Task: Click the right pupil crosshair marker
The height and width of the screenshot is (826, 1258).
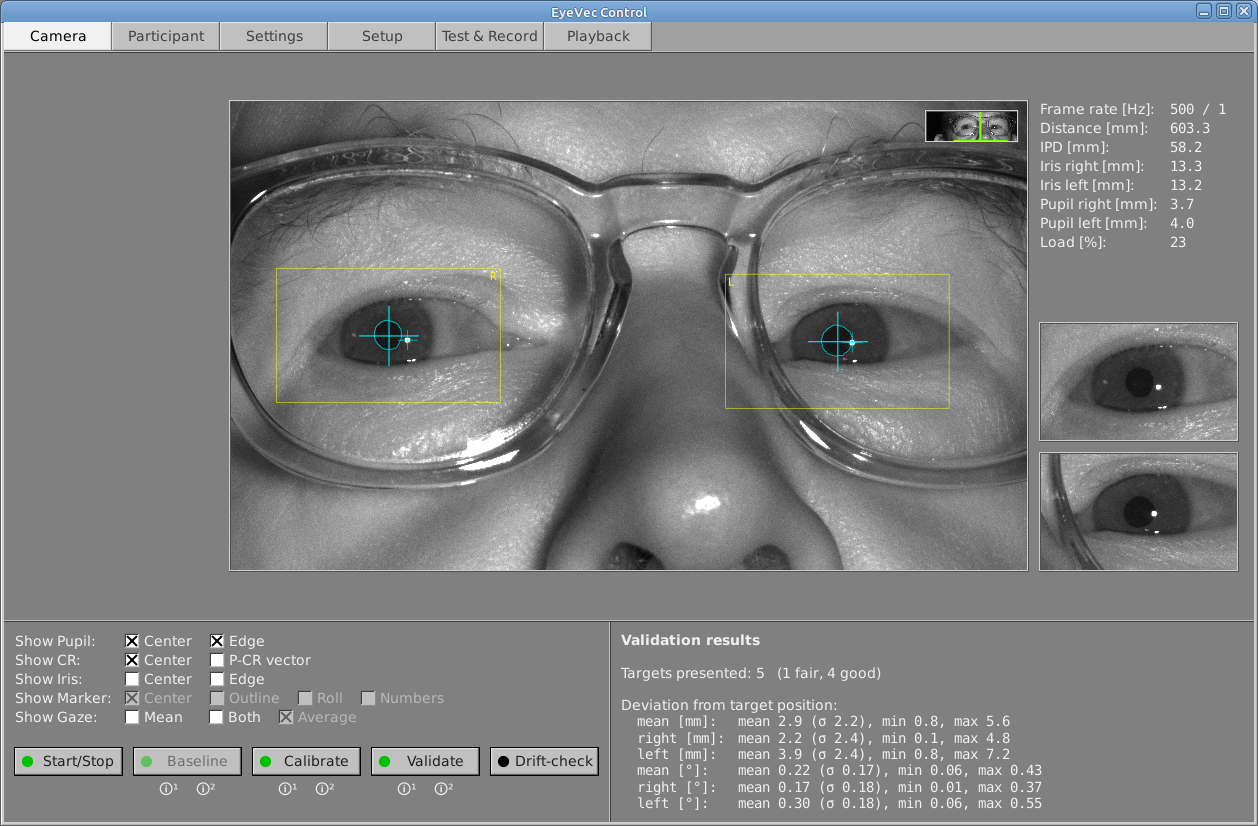Action: pos(388,335)
